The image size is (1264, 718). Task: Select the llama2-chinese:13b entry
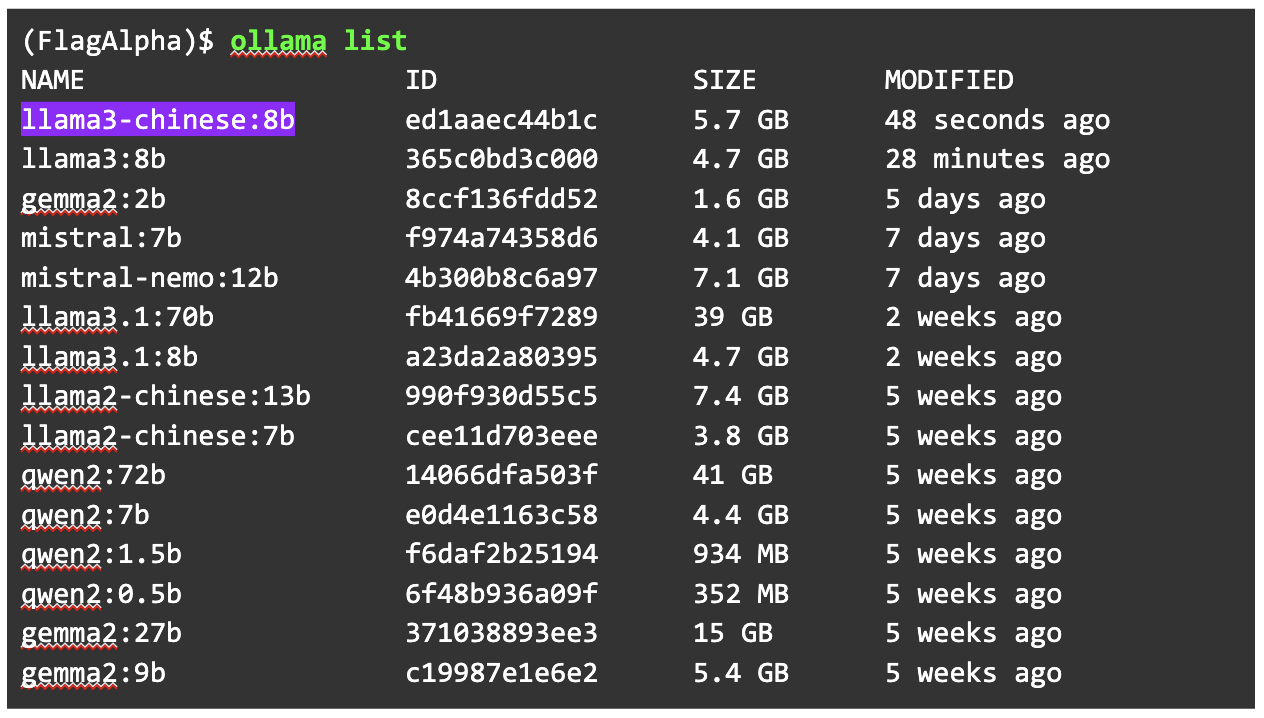pos(166,396)
